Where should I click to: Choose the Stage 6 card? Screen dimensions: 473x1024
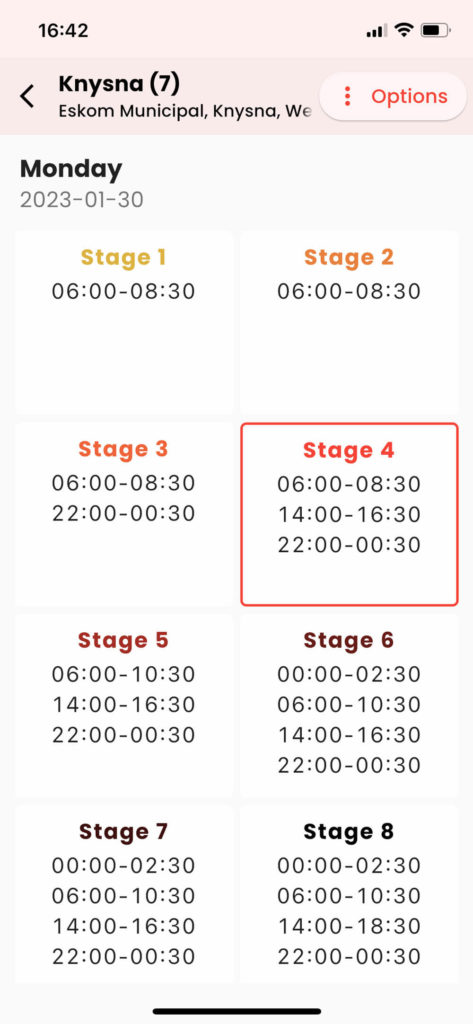[x=349, y=705]
